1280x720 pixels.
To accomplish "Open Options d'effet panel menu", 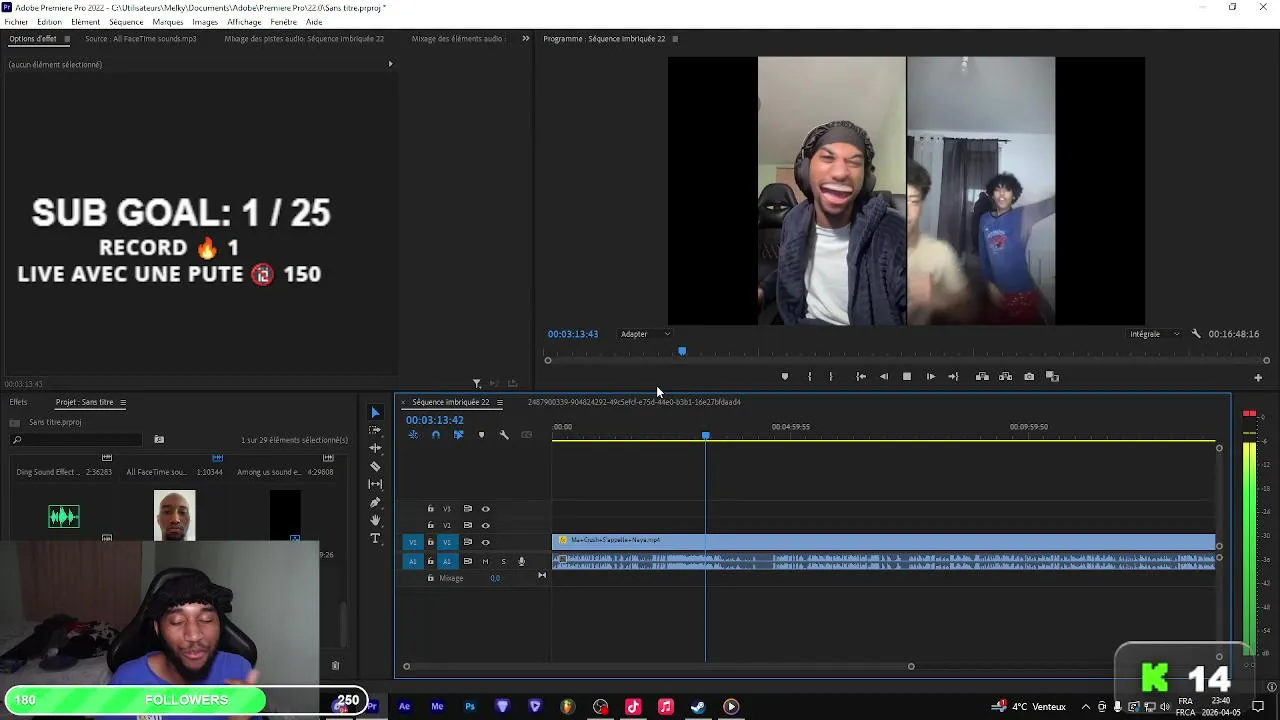I will point(67,39).
